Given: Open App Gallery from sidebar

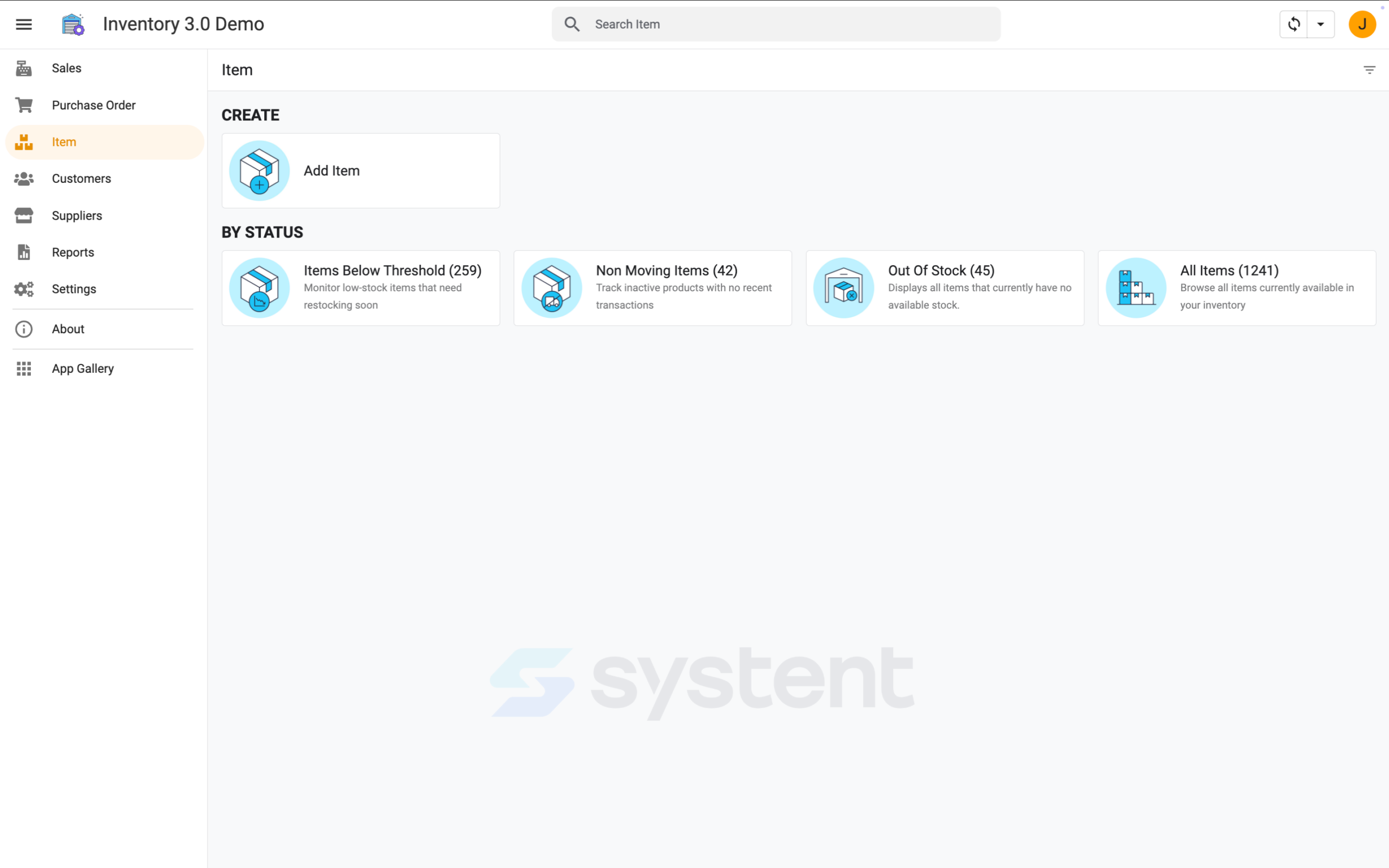Looking at the screenshot, I should [x=105, y=368].
